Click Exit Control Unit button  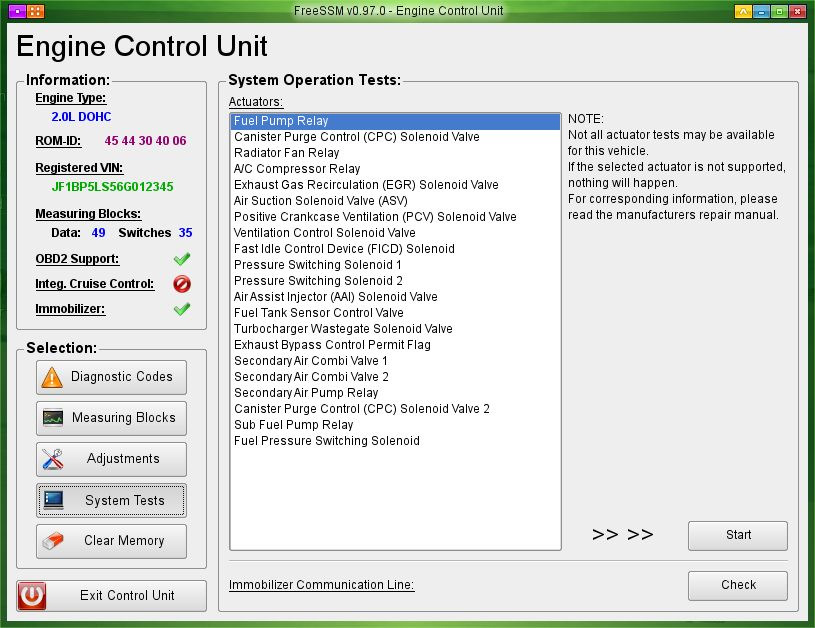111,596
